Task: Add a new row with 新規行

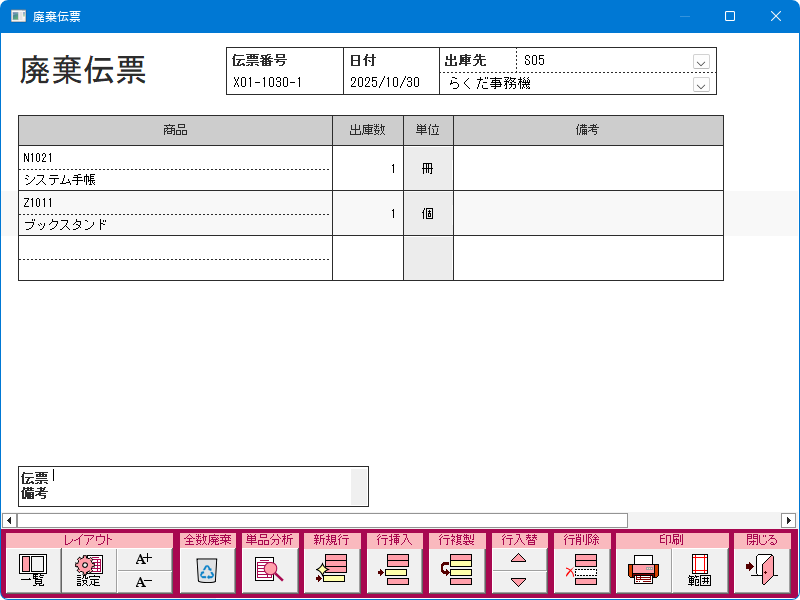Action: click(x=331, y=571)
